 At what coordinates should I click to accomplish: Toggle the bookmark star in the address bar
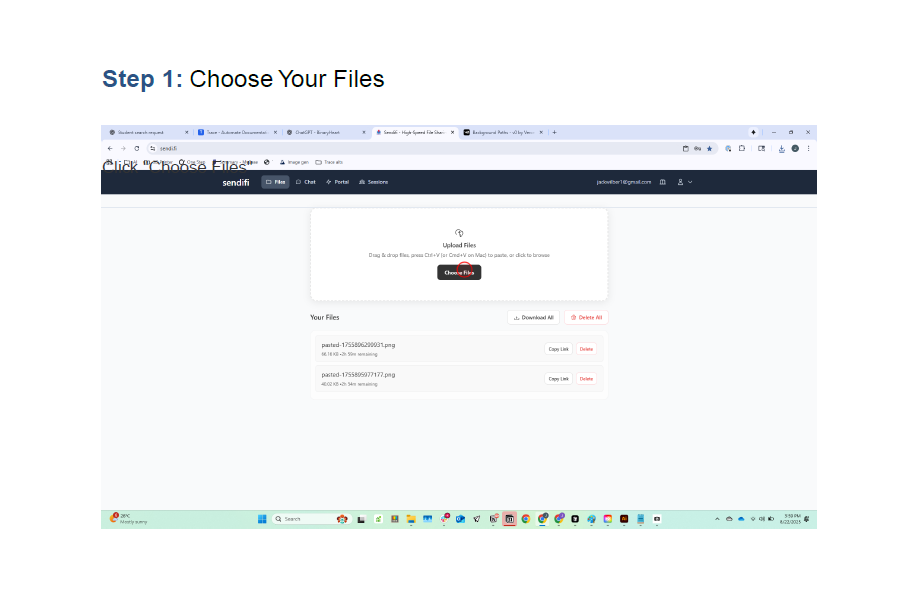click(709, 148)
